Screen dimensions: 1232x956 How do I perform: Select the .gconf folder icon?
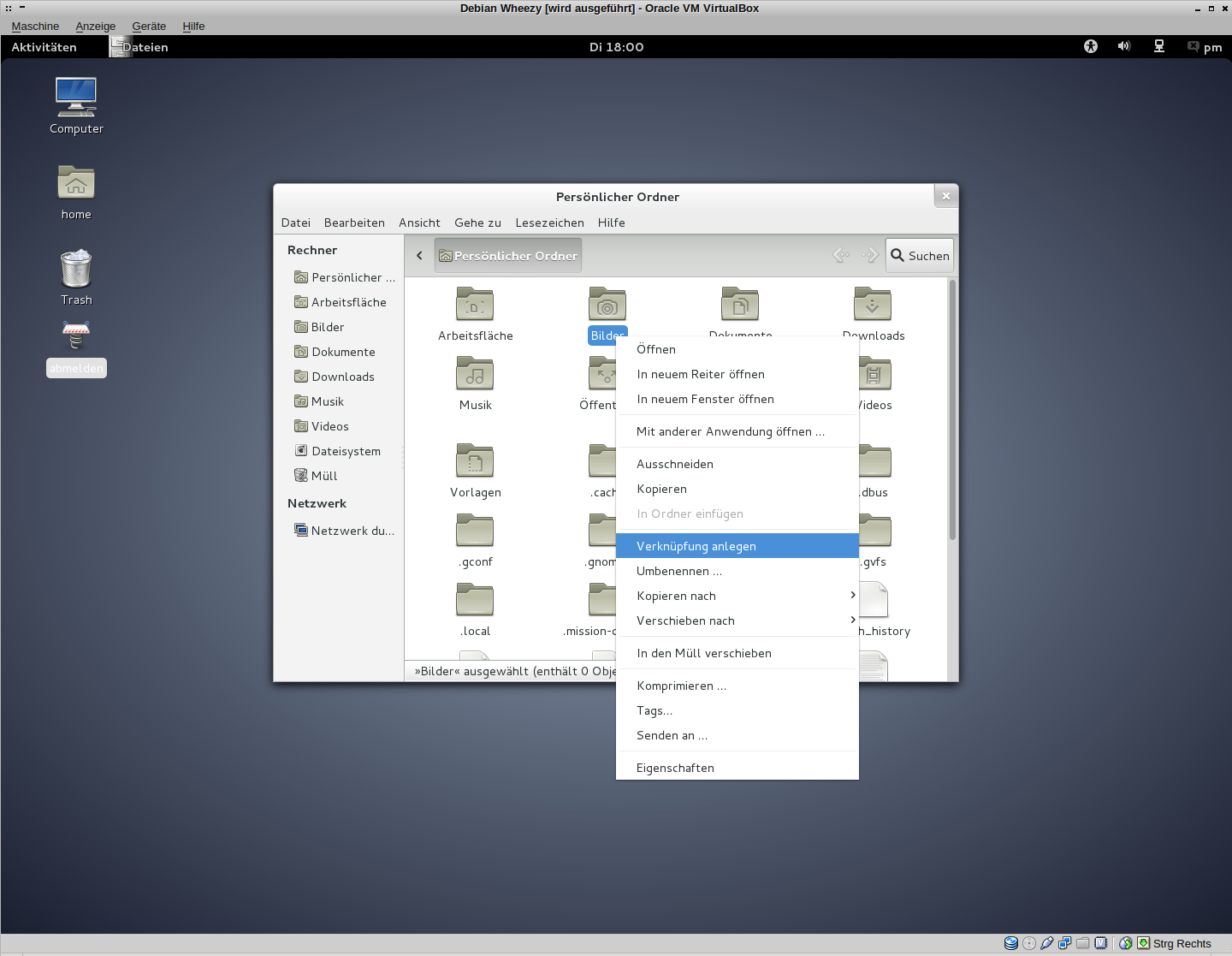pos(475,530)
